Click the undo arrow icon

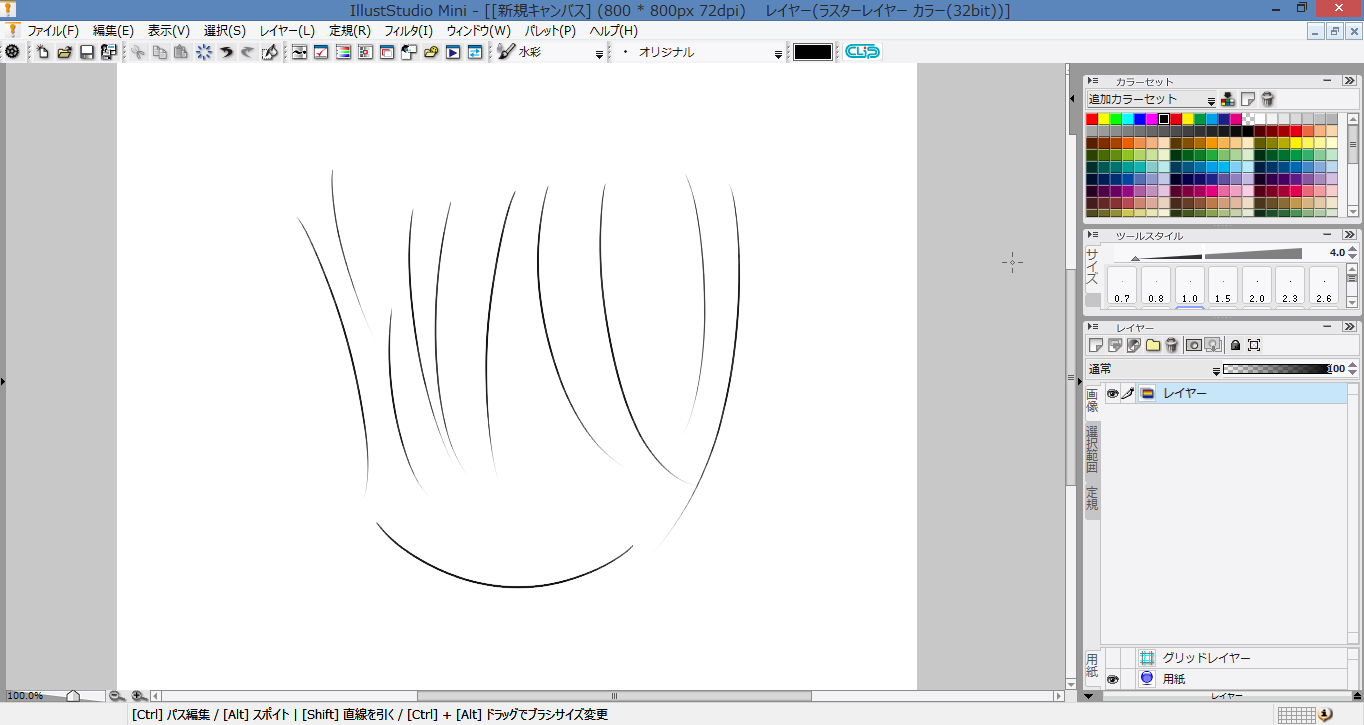pos(226,52)
